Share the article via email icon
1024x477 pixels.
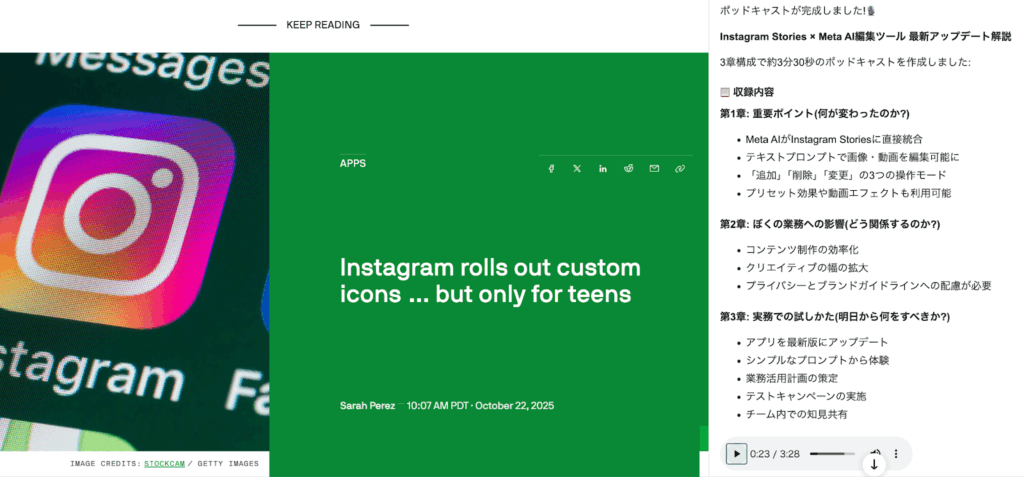coord(654,168)
